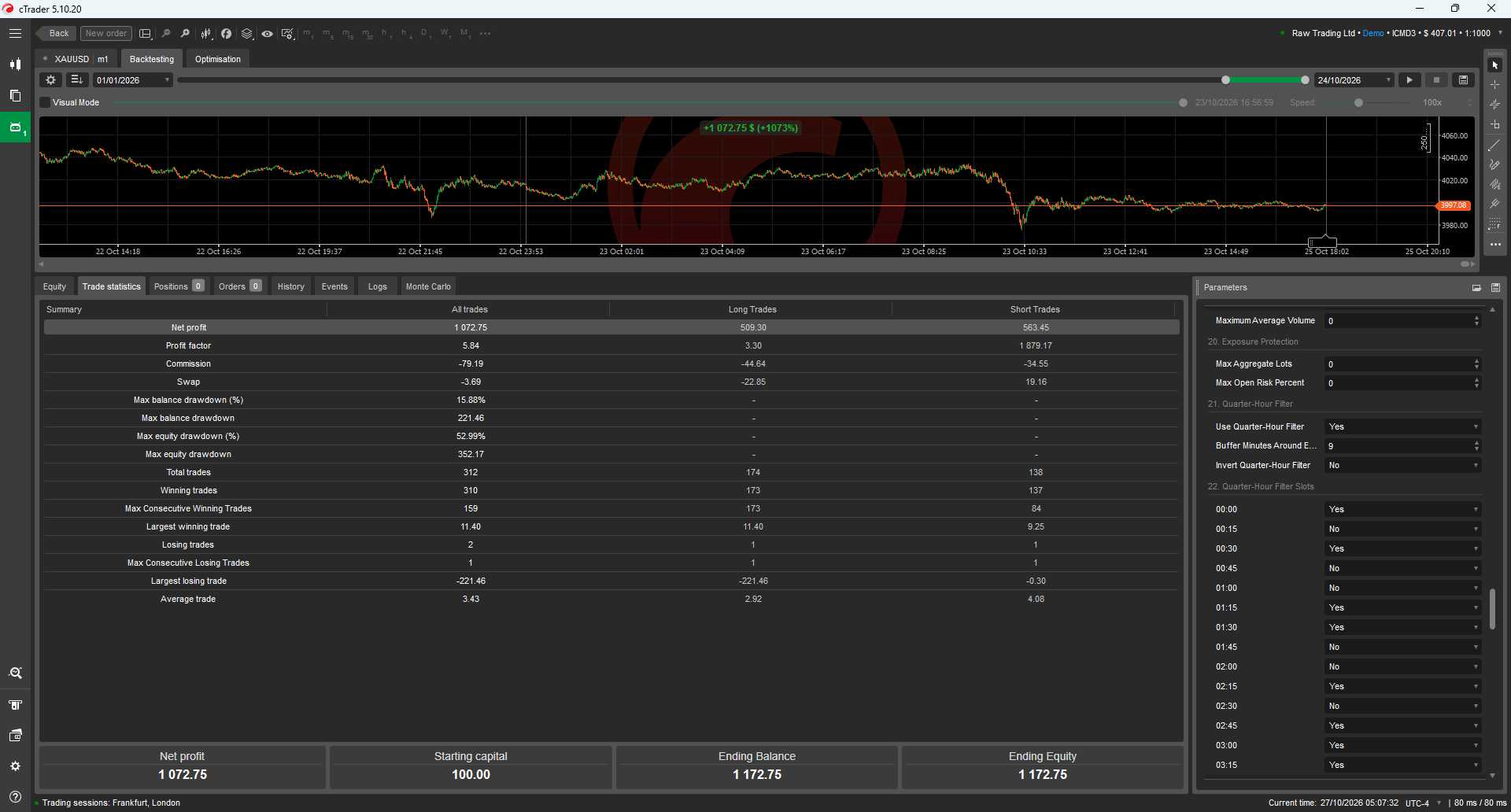Select the Events tab
The image size is (1511, 812).
coord(334,286)
